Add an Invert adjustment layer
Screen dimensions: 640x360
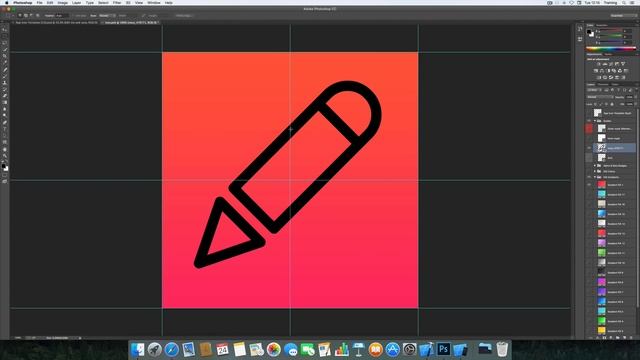click(x=599, y=77)
